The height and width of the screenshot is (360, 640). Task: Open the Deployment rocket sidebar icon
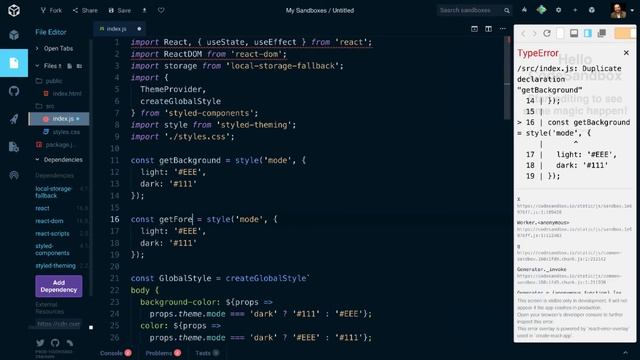pos(14,119)
